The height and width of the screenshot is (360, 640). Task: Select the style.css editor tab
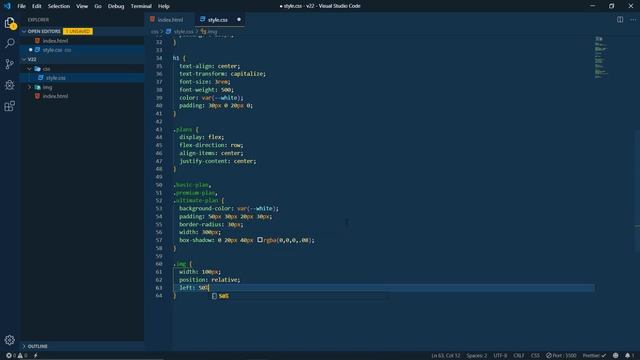coord(219,20)
